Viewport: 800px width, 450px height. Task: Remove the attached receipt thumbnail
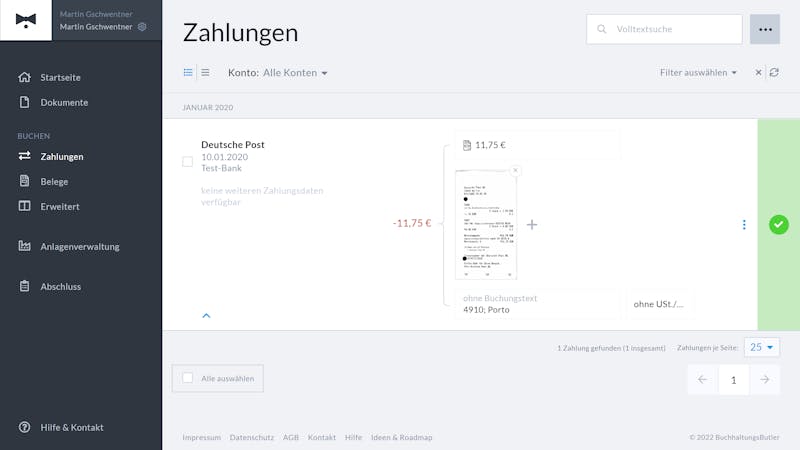point(515,170)
